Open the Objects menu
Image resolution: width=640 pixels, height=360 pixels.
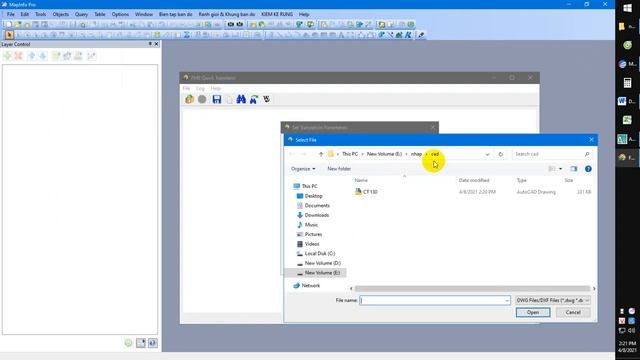pos(60,14)
